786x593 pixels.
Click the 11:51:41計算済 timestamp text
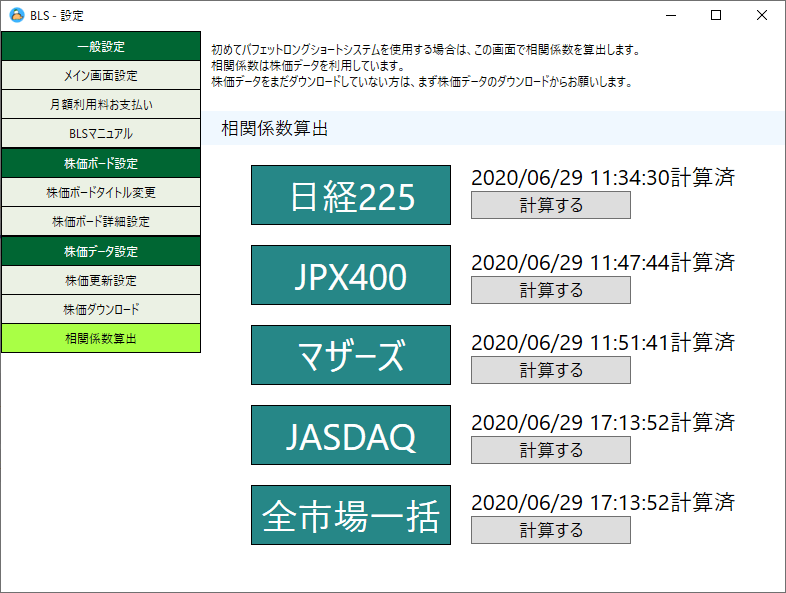pyautogui.click(x=603, y=342)
